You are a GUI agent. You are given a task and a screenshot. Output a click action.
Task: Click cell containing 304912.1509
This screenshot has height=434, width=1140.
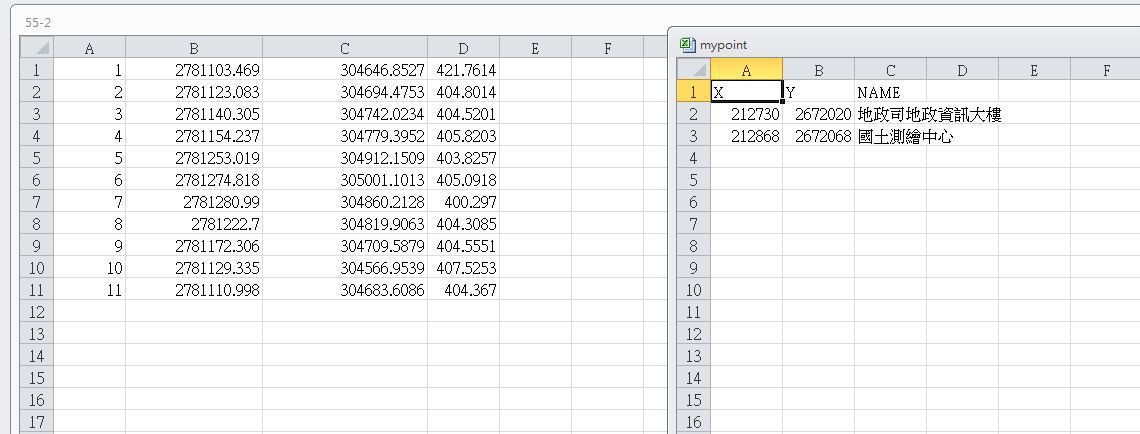[x=345, y=158]
